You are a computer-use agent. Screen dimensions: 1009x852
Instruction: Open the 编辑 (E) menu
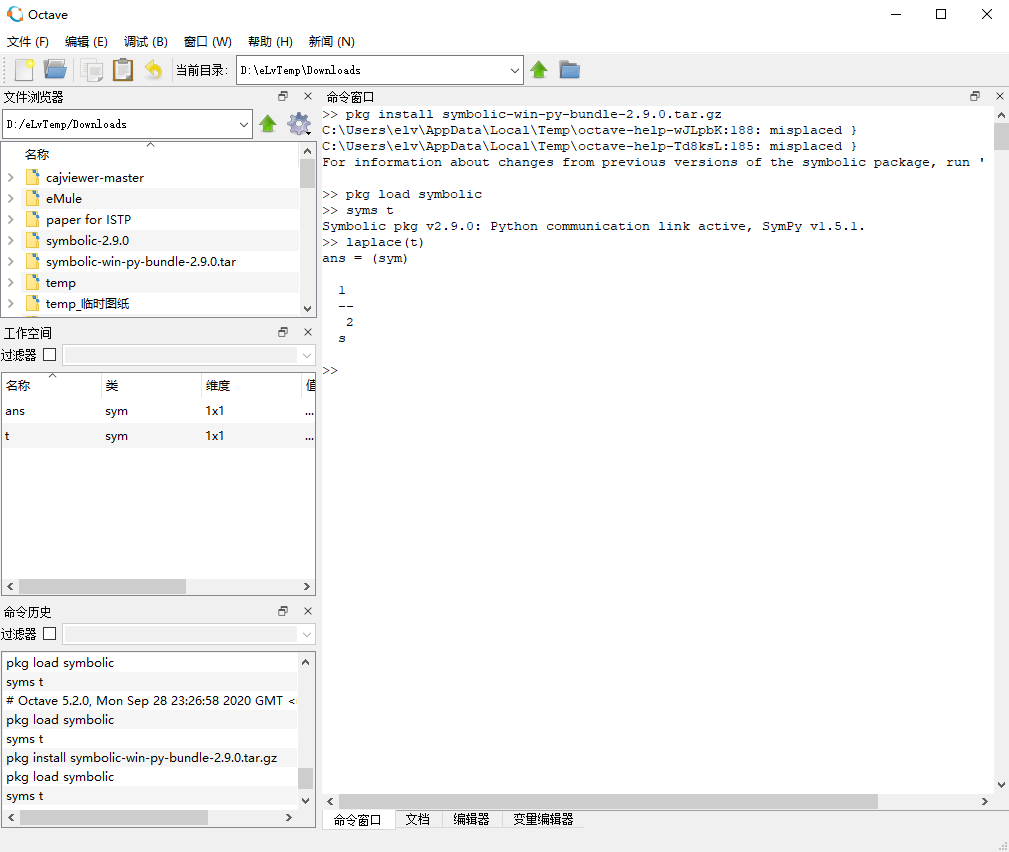point(86,41)
